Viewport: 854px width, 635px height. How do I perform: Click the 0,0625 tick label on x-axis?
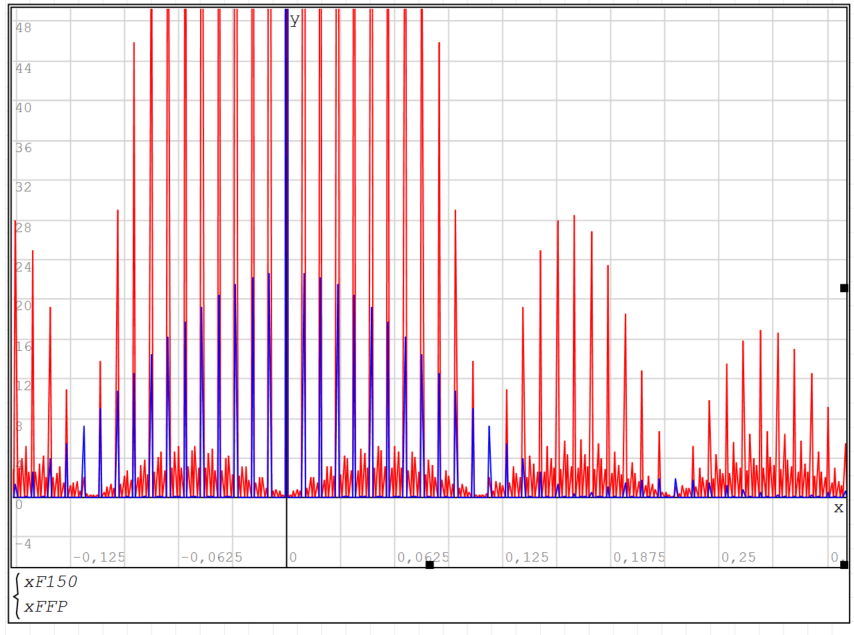[x=423, y=557]
